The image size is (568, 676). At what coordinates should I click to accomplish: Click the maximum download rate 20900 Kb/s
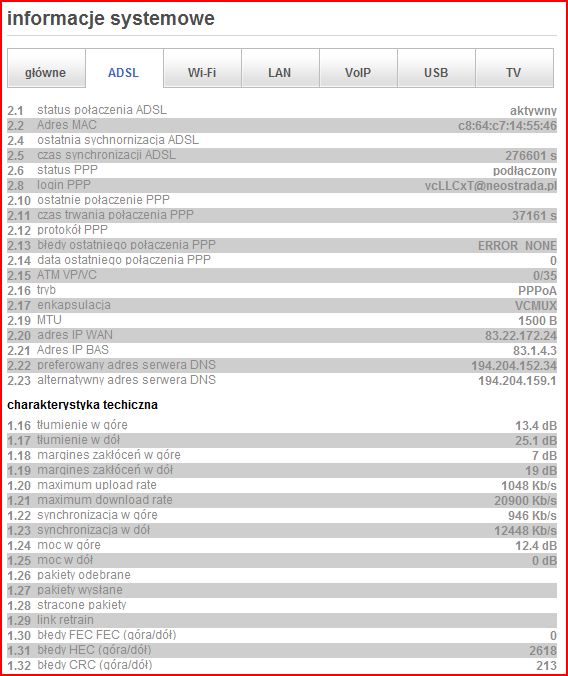(525, 501)
